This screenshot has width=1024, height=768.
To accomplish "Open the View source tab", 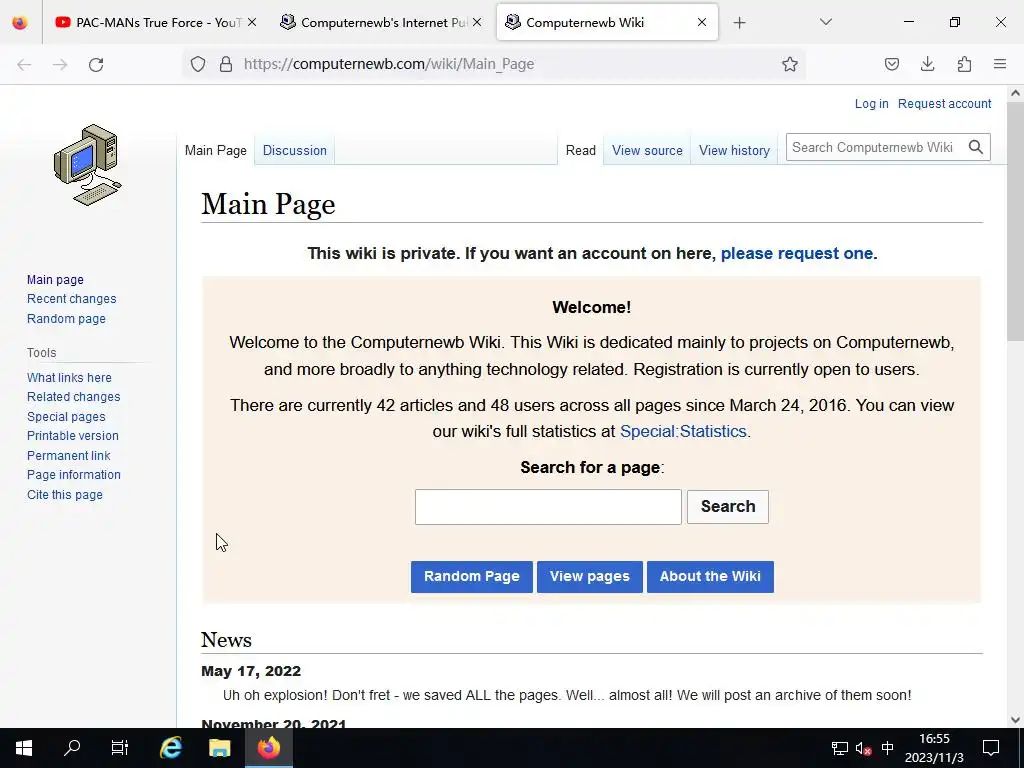I will (647, 150).
